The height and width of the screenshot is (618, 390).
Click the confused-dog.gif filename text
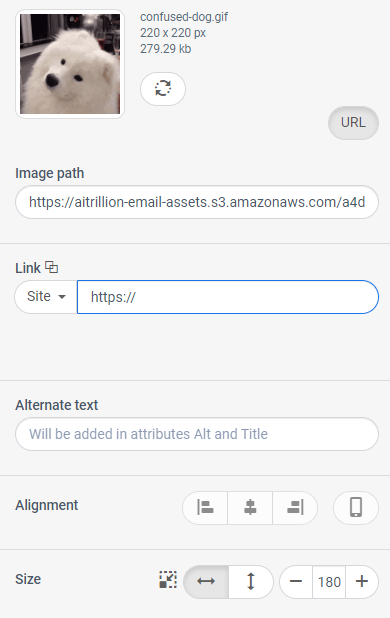184,17
